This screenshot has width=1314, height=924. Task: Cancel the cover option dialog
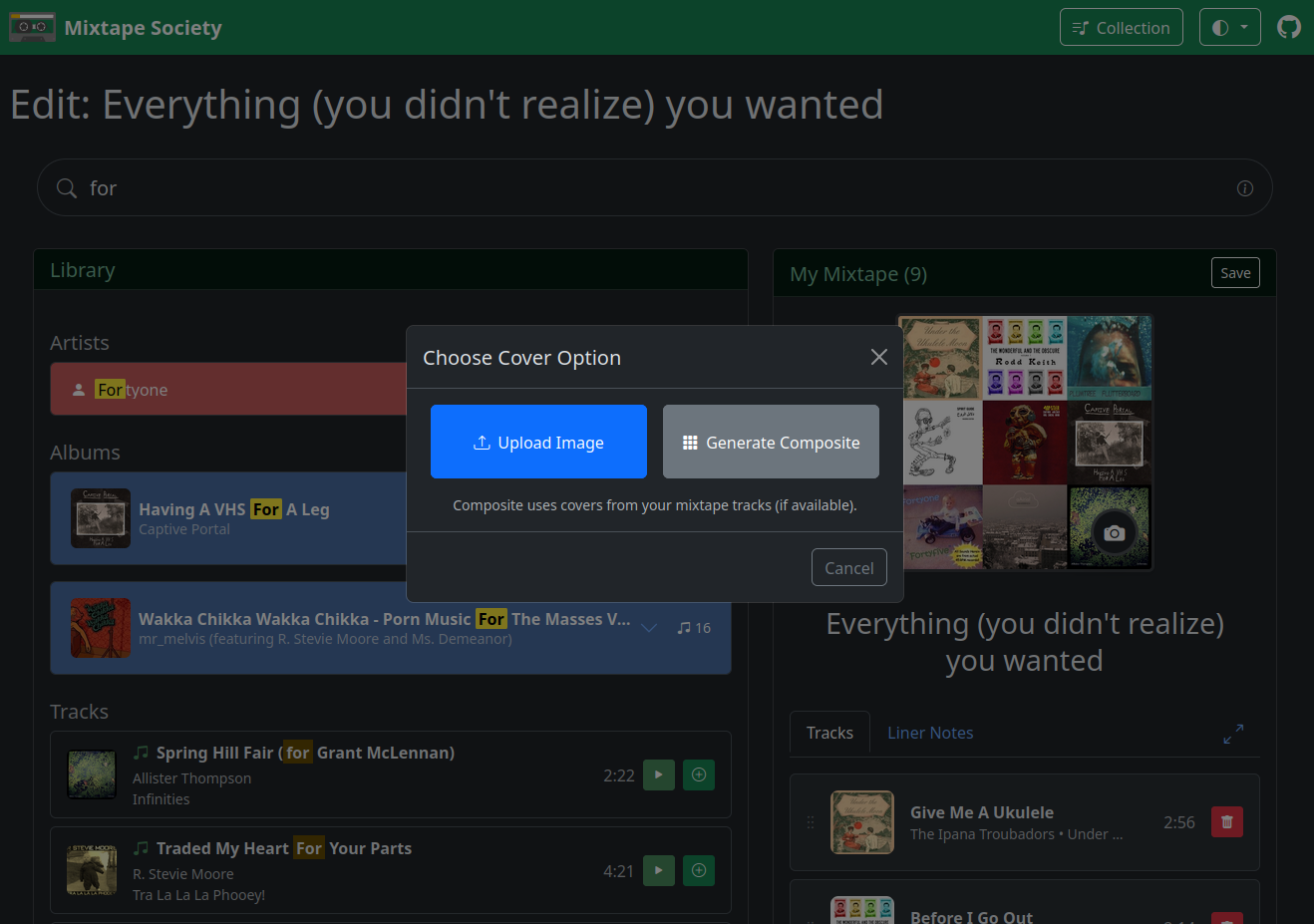tap(848, 567)
